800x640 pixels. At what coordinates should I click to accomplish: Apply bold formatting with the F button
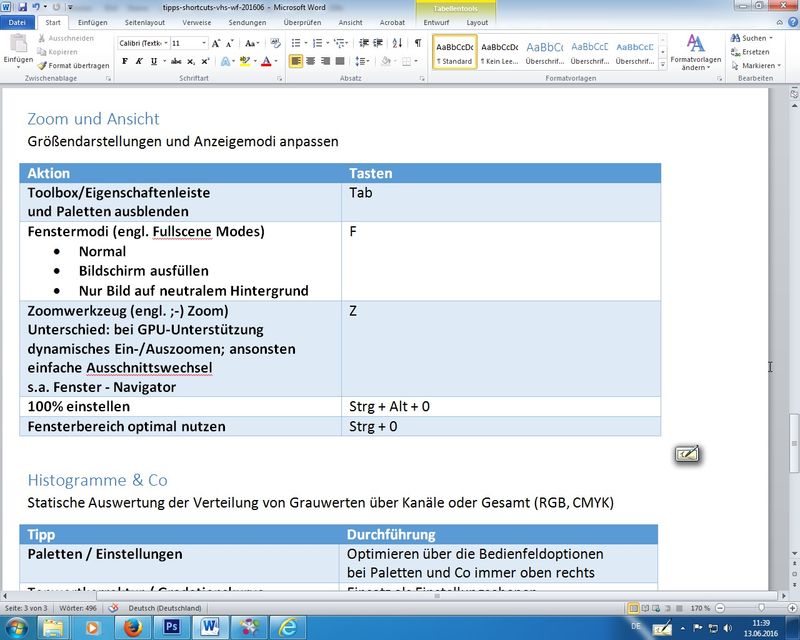pyautogui.click(x=125, y=61)
